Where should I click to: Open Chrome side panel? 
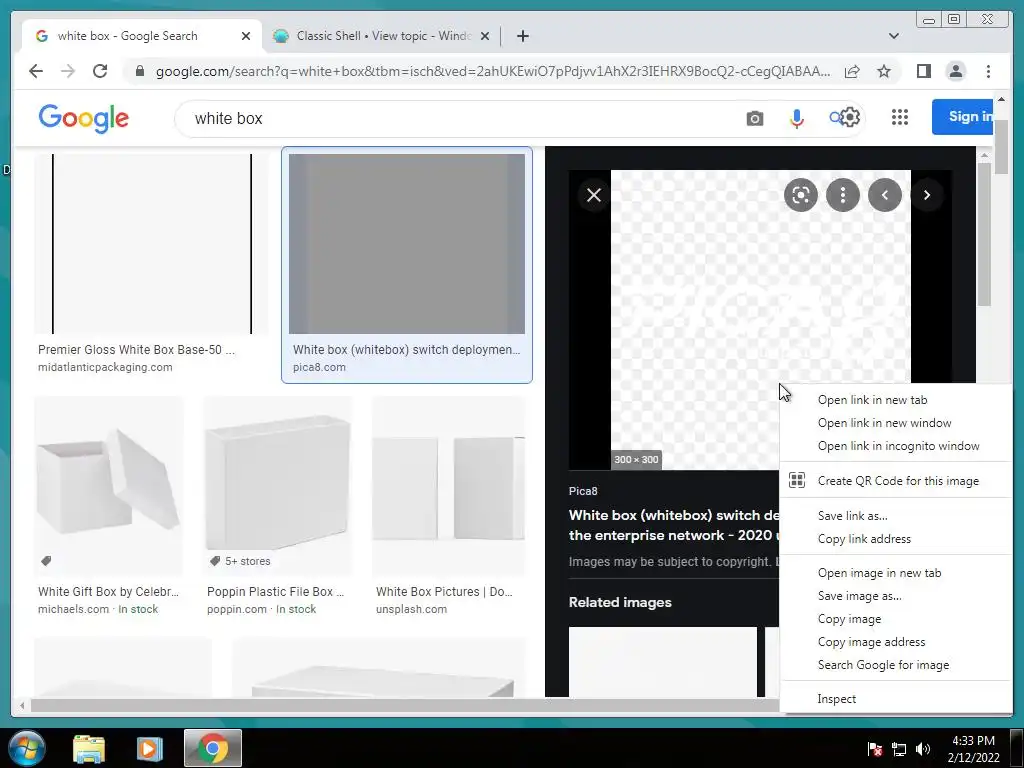click(x=923, y=71)
